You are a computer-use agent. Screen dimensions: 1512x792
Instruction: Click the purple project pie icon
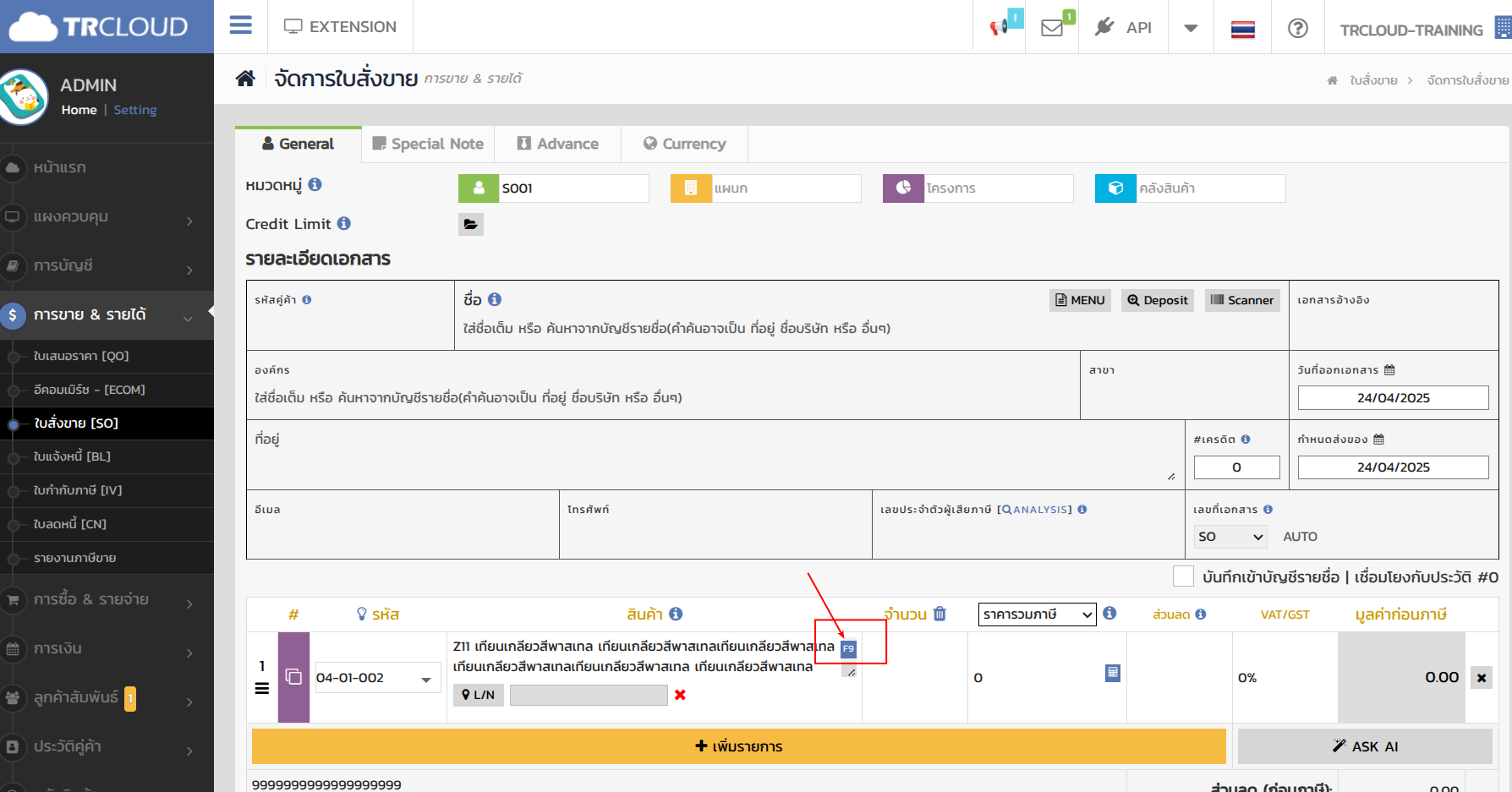[x=903, y=188]
